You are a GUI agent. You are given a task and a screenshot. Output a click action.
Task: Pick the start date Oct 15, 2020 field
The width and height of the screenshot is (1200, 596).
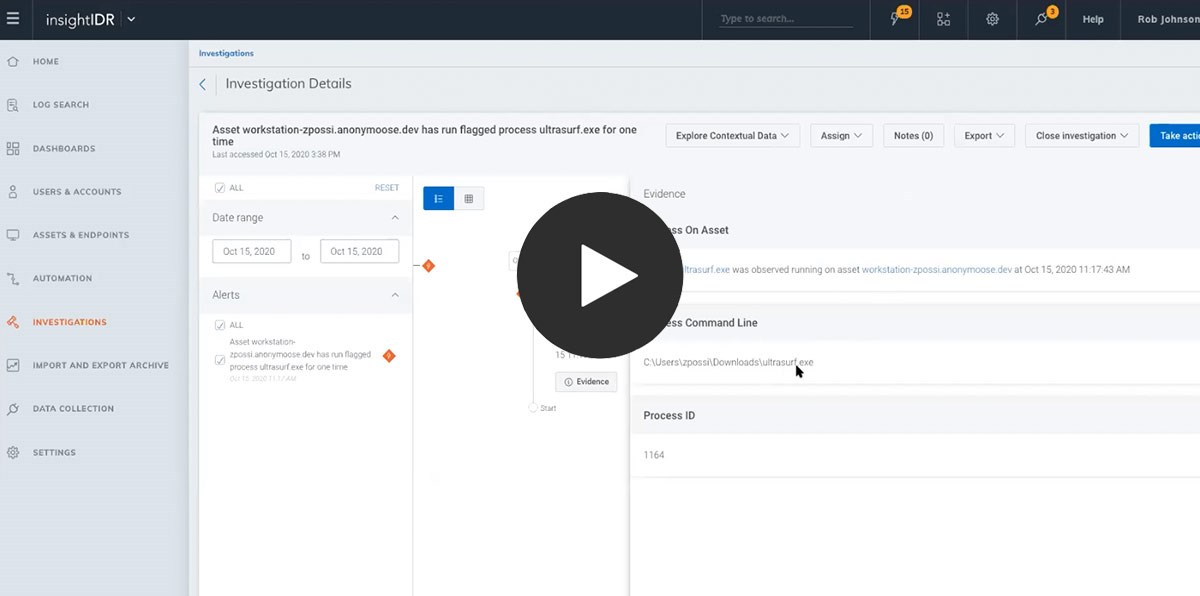coord(252,252)
